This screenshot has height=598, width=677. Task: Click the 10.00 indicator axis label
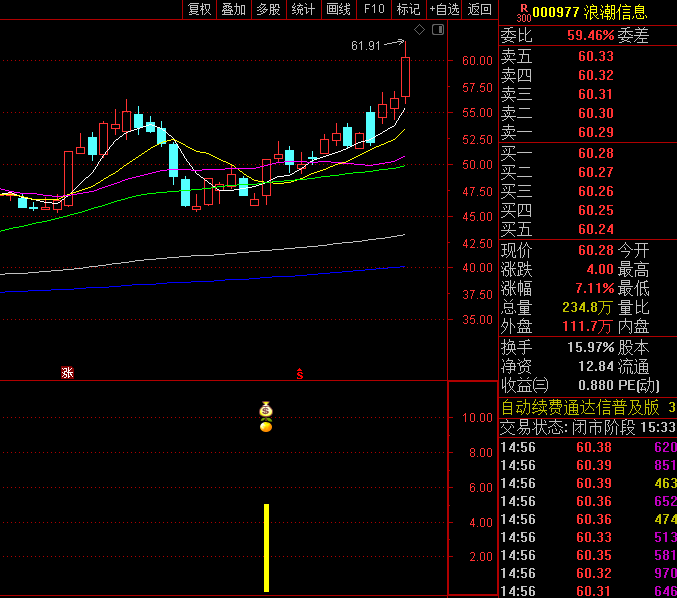click(x=477, y=418)
